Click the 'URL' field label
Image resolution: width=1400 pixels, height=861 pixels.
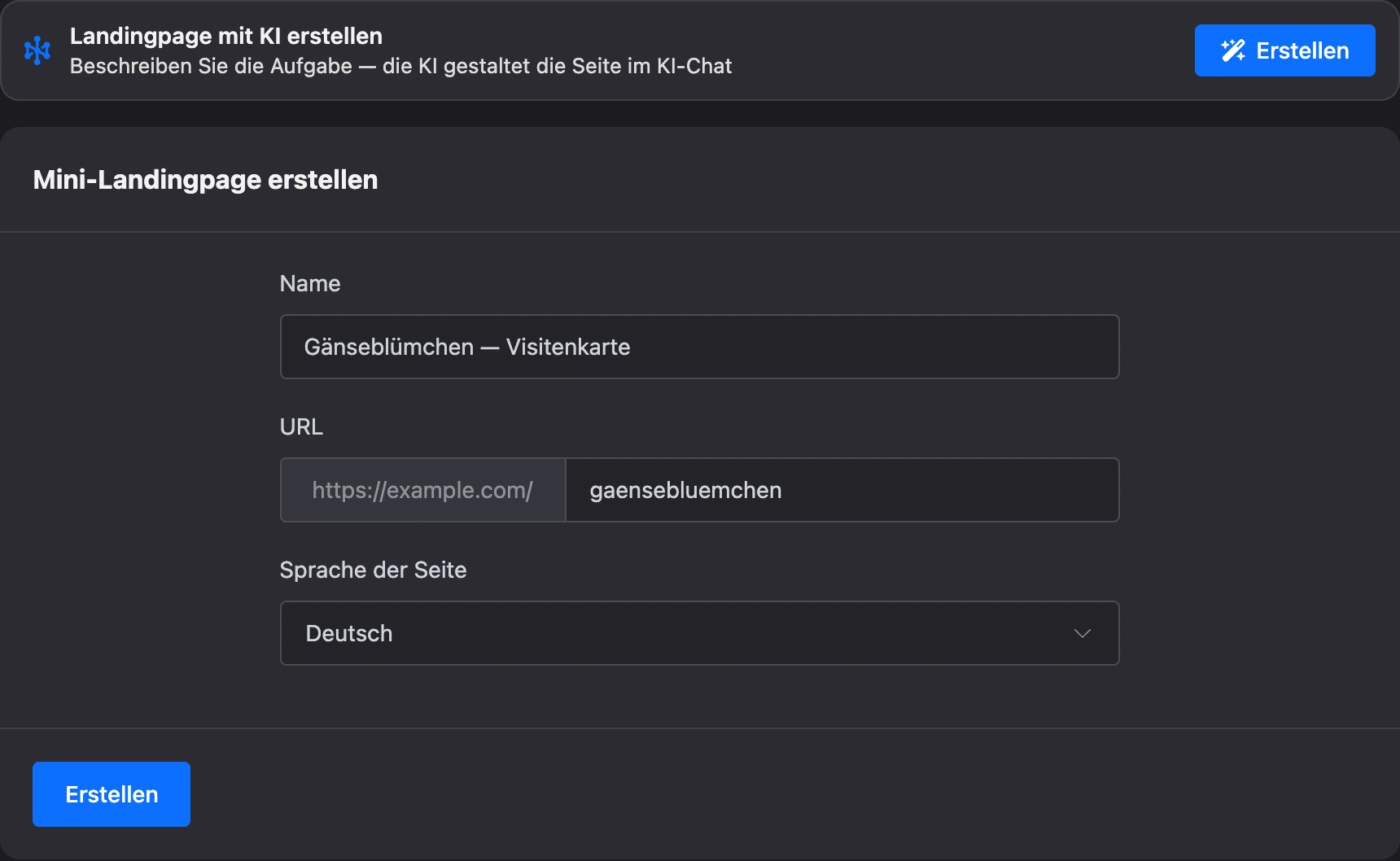(301, 426)
